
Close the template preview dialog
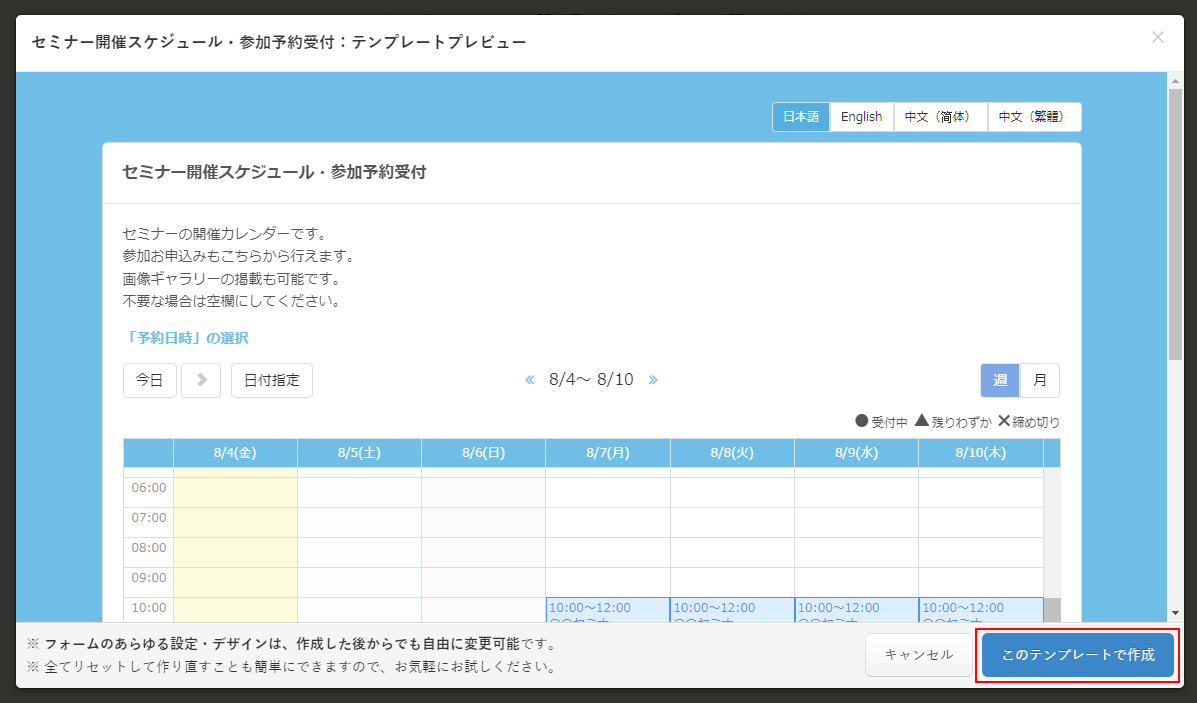[x=1158, y=38]
